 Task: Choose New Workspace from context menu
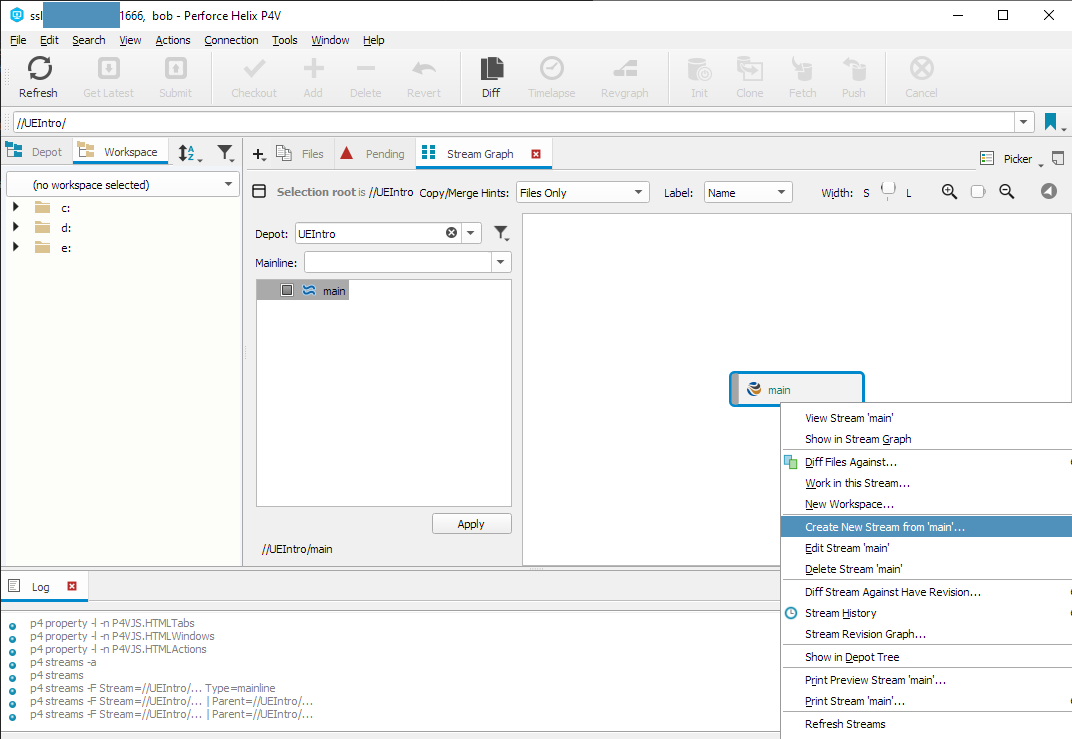click(x=926, y=504)
